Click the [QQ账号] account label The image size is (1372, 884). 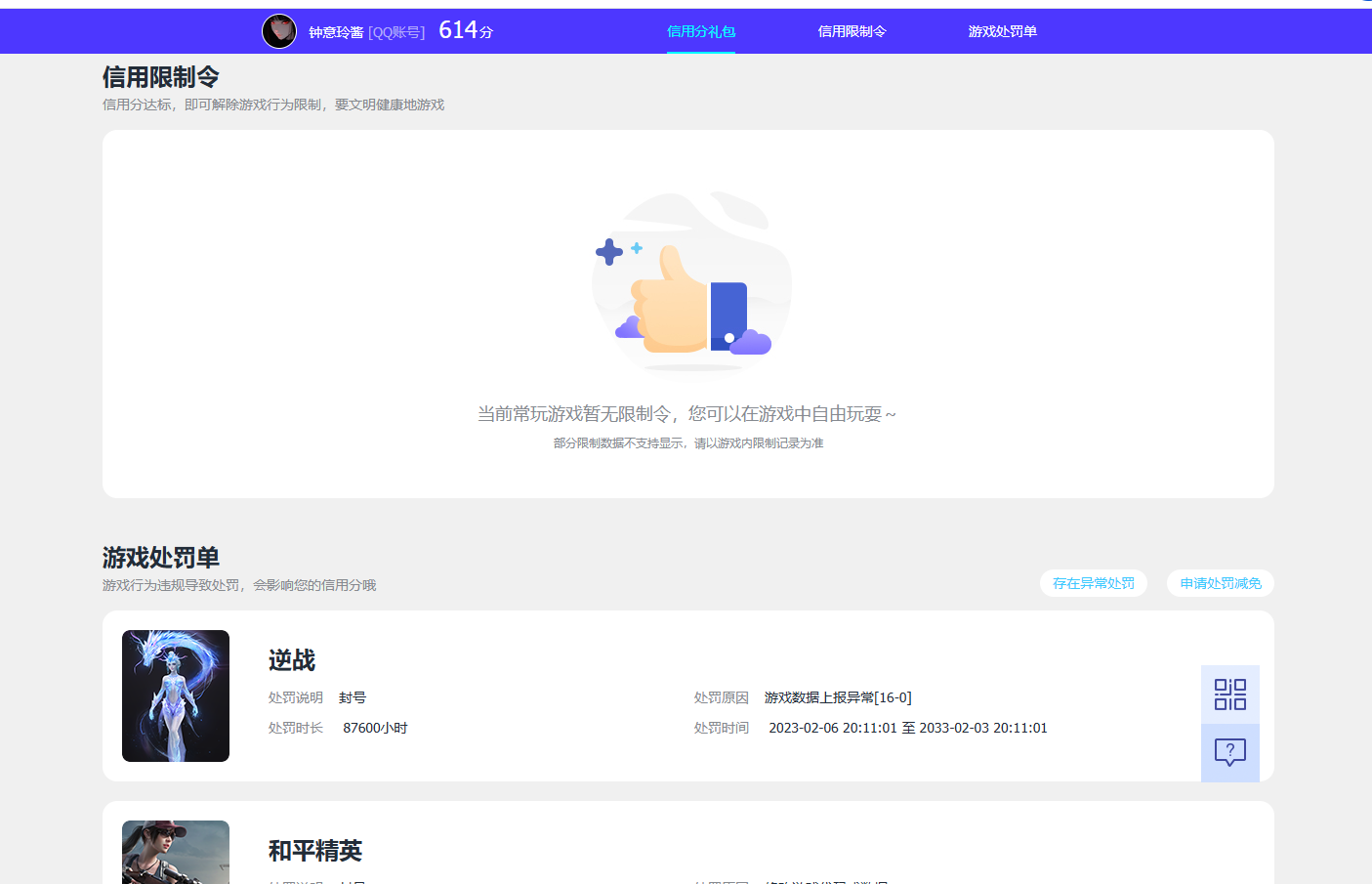[397, 30]
